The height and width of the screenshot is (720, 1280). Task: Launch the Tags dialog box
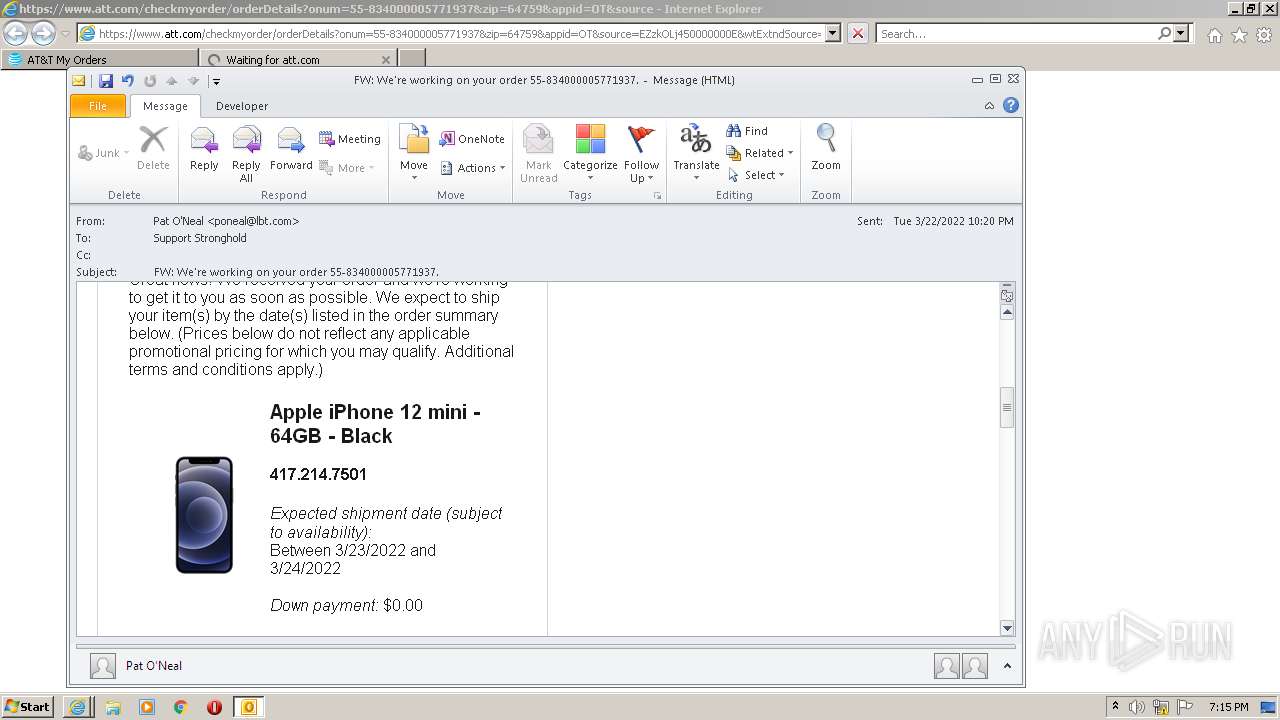tap(657, 196)
